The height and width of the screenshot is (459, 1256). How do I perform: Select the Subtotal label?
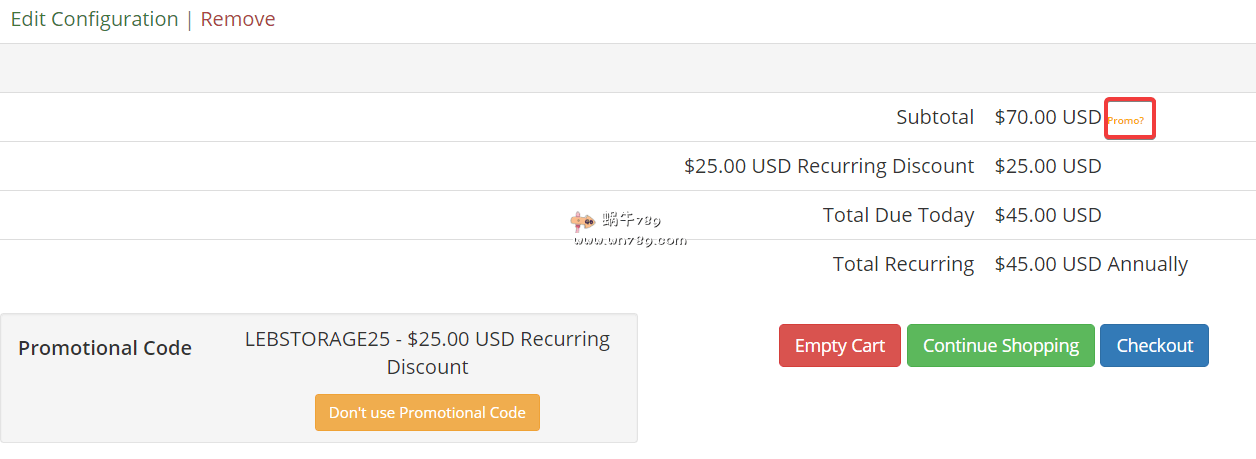[x=935, y=117]
